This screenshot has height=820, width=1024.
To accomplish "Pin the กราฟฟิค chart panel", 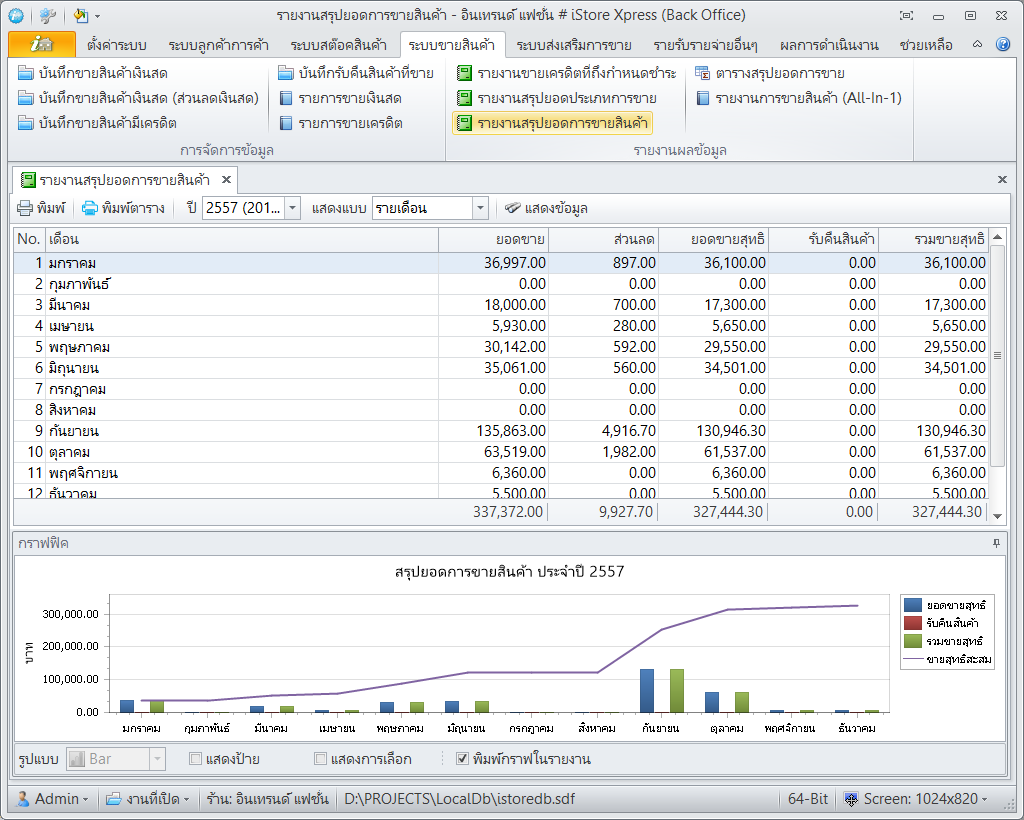I will point(996,543).
